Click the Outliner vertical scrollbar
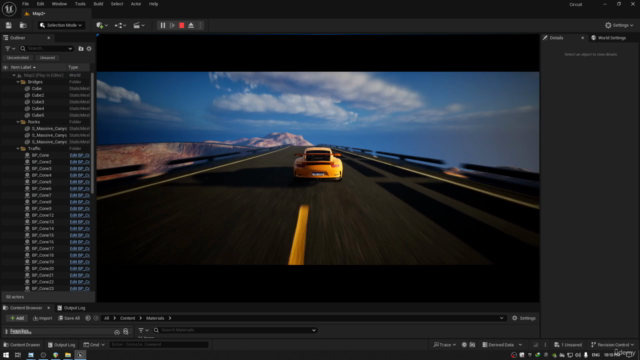 coord(93,133)
